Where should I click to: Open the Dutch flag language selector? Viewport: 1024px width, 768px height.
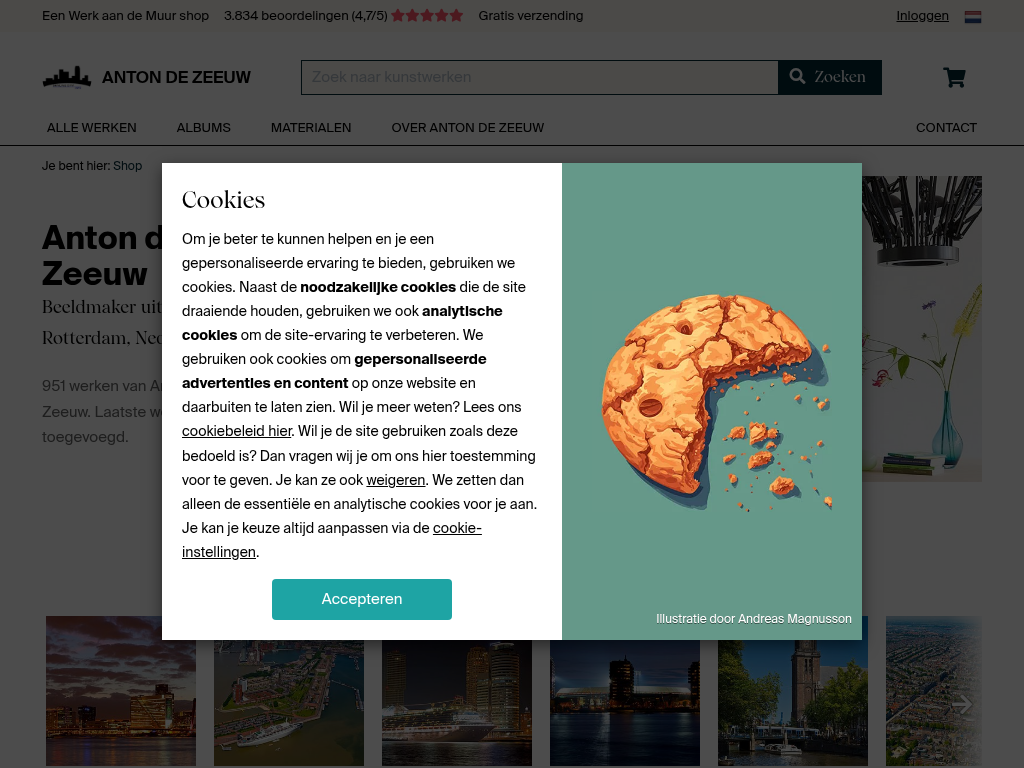[x=972, y=16]
